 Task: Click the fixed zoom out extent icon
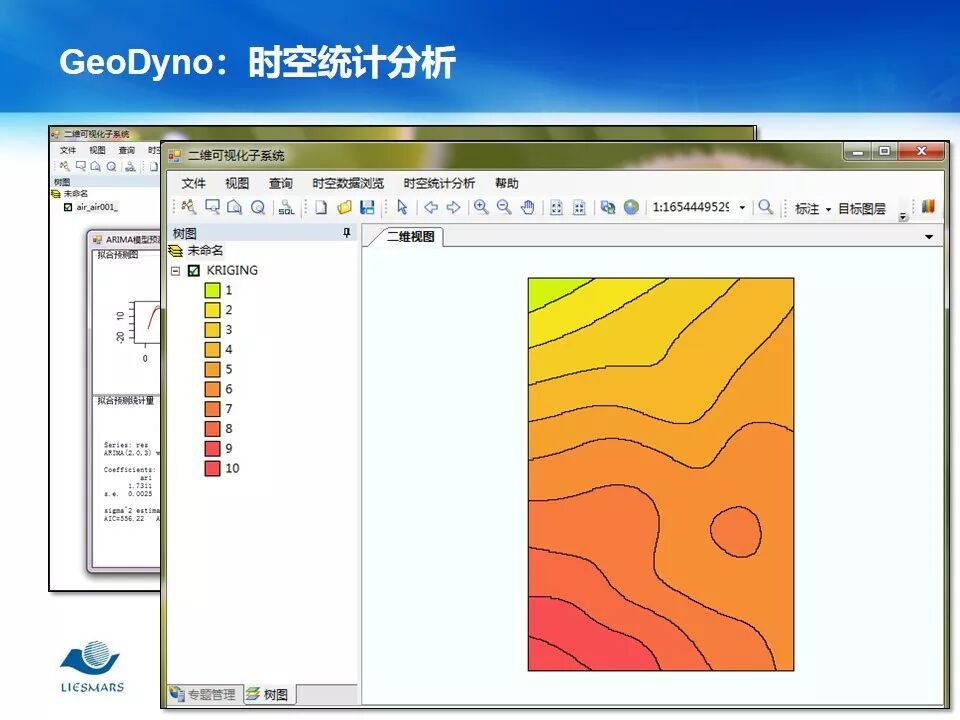coord(579,208)
